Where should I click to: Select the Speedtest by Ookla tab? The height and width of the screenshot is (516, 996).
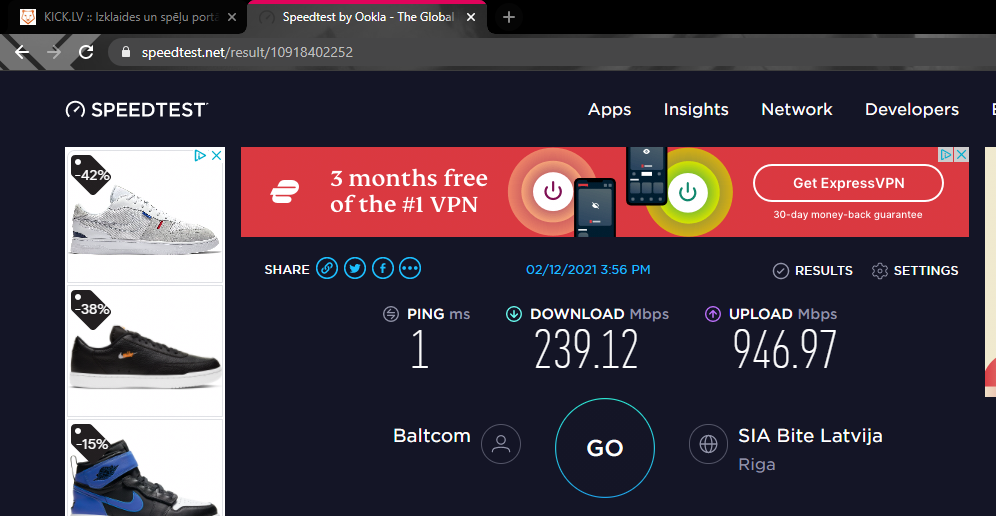coord(367,17)
